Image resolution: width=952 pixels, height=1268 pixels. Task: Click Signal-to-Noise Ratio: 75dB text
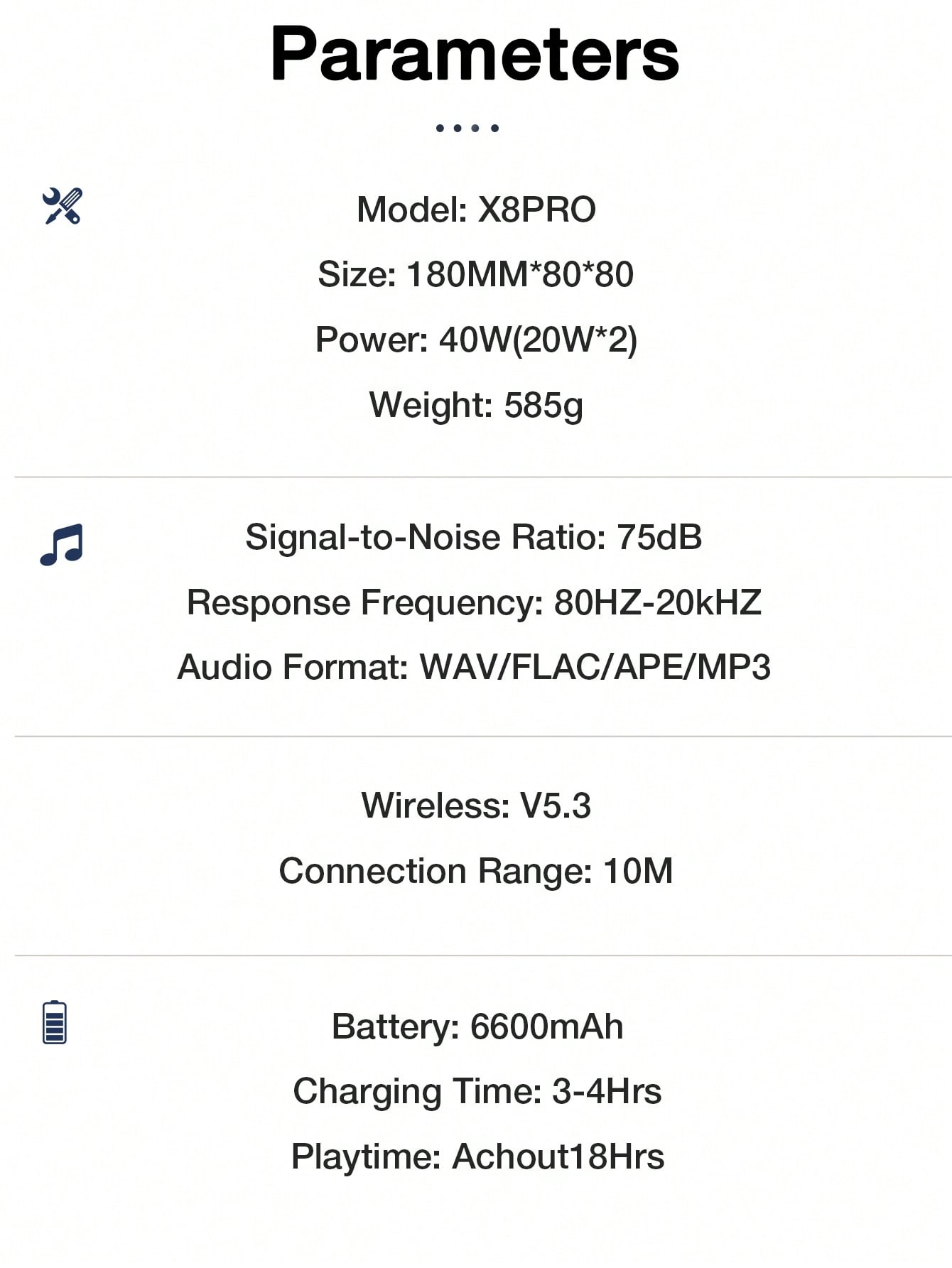474,537
